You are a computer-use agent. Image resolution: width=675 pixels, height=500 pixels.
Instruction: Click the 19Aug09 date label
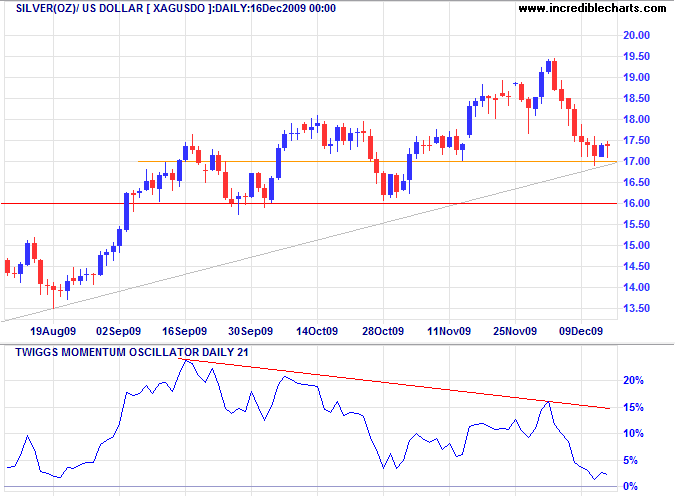53,331
